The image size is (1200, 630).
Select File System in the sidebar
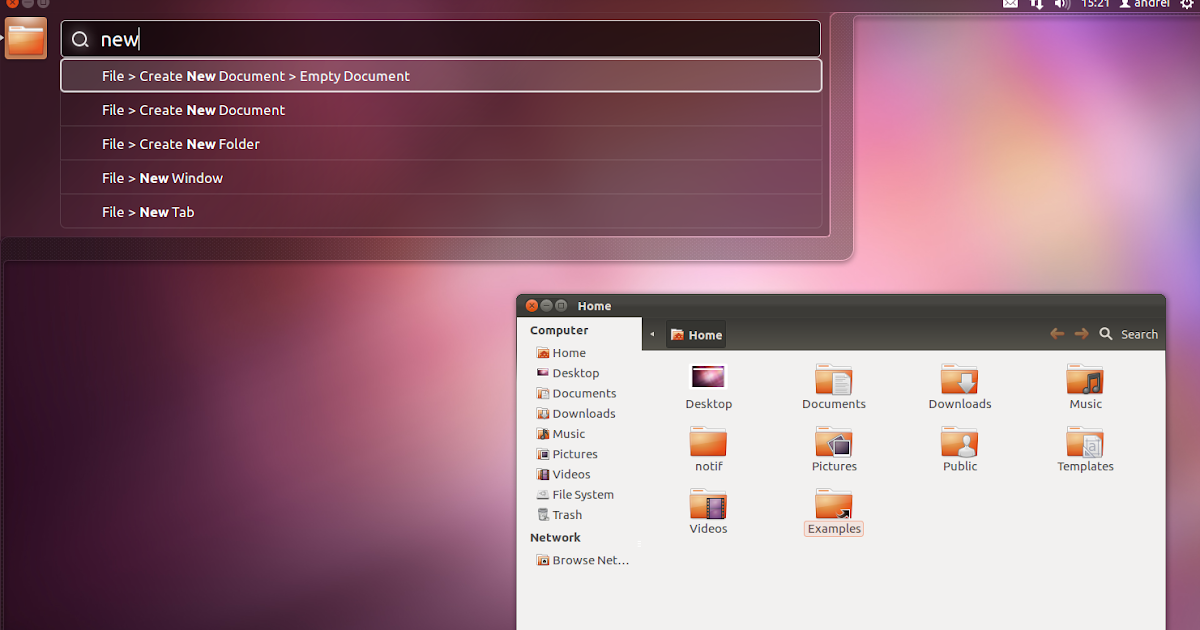582,494
